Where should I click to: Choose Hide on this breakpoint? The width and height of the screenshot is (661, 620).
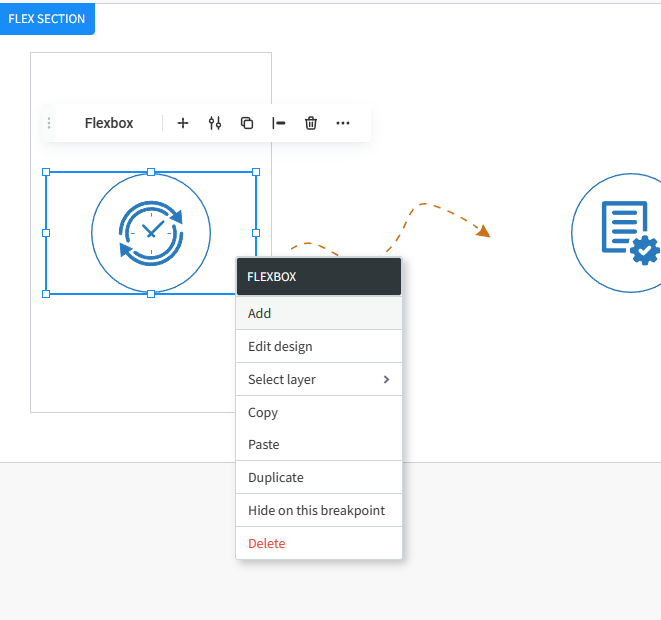(x=319, y=510)
